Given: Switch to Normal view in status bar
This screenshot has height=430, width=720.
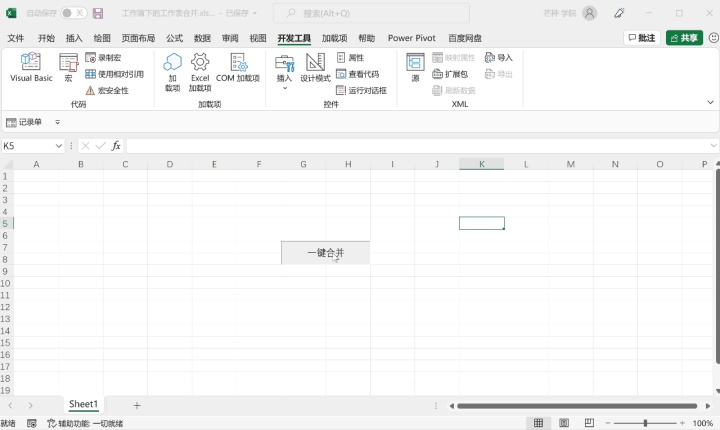Looking at the screenshot, I should [x=538, y=423].
